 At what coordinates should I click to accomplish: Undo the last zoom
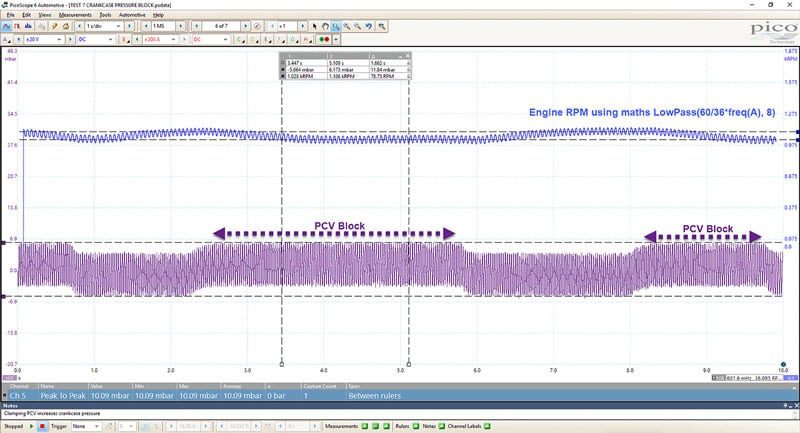[x=368, y=26]
